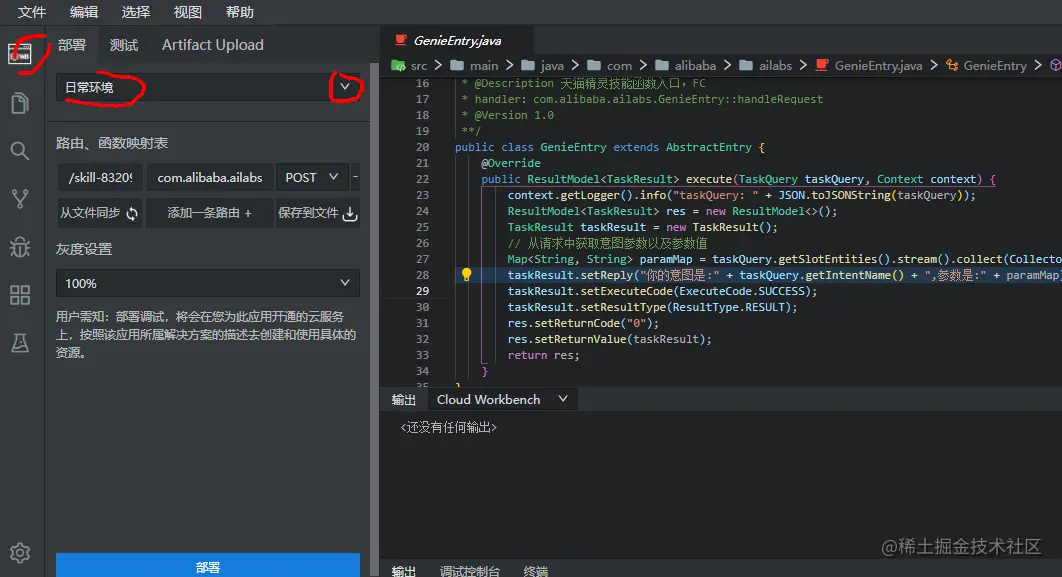The image size is (1062, 577).
Task: Click line number 22 in the gutter
Action: point(422,179)
